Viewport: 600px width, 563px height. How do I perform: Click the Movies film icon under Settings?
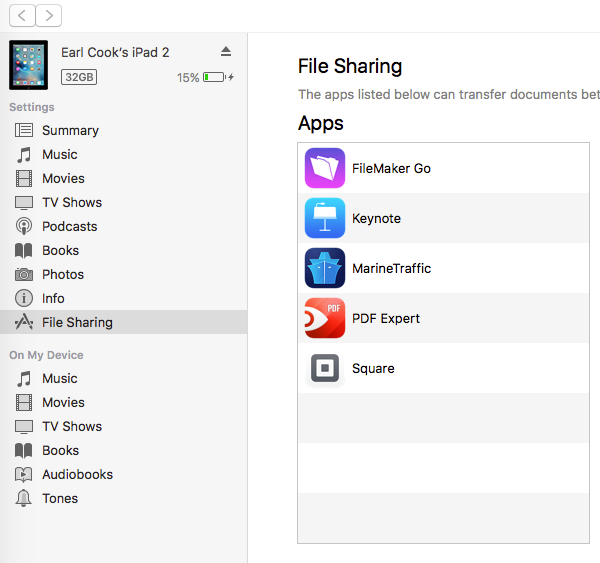(24, 179)
